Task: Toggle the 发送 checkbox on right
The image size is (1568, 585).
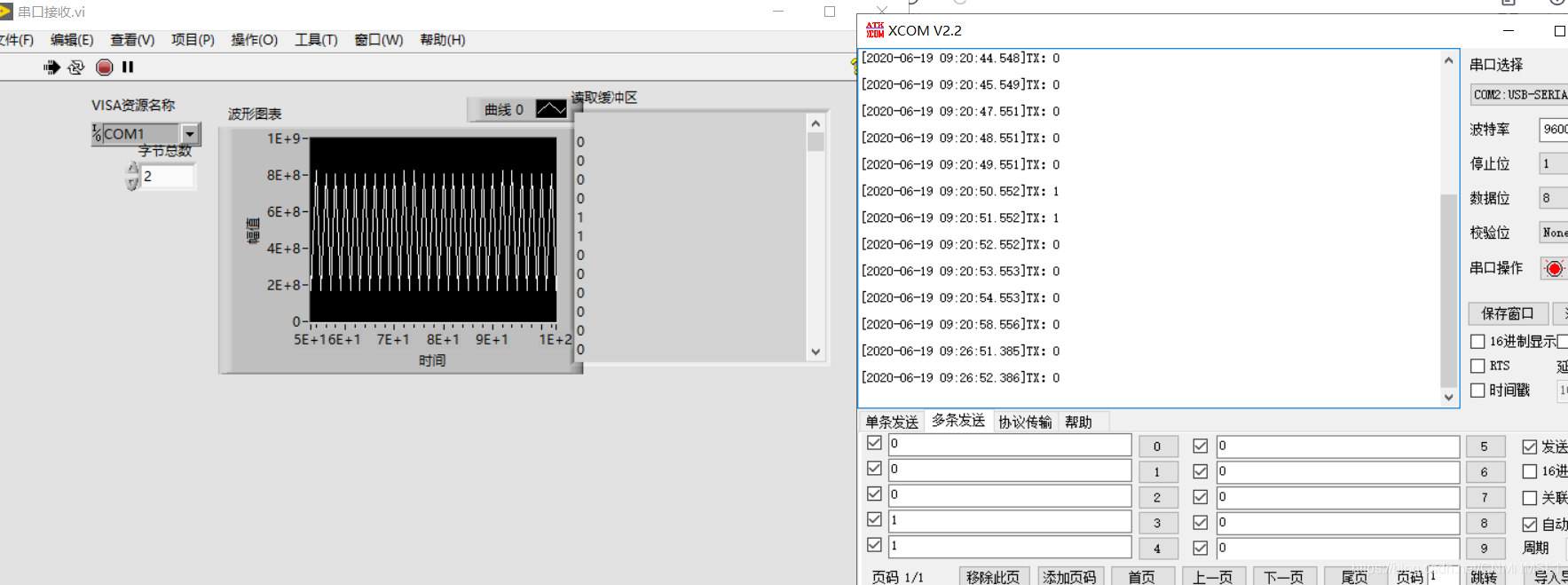Action: tap(1530, 447)
